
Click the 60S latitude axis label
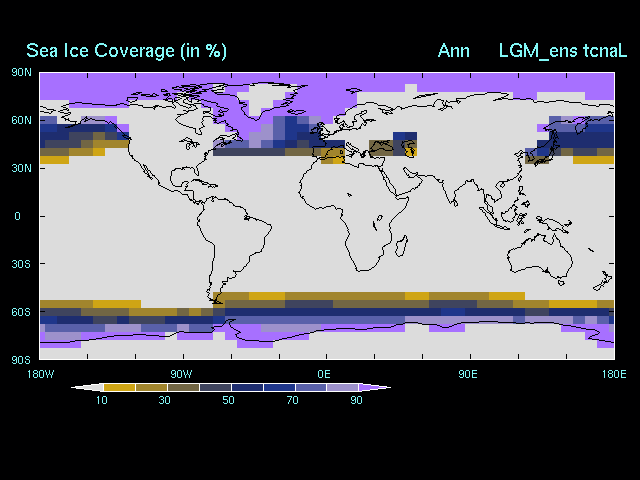coord(21,312)
